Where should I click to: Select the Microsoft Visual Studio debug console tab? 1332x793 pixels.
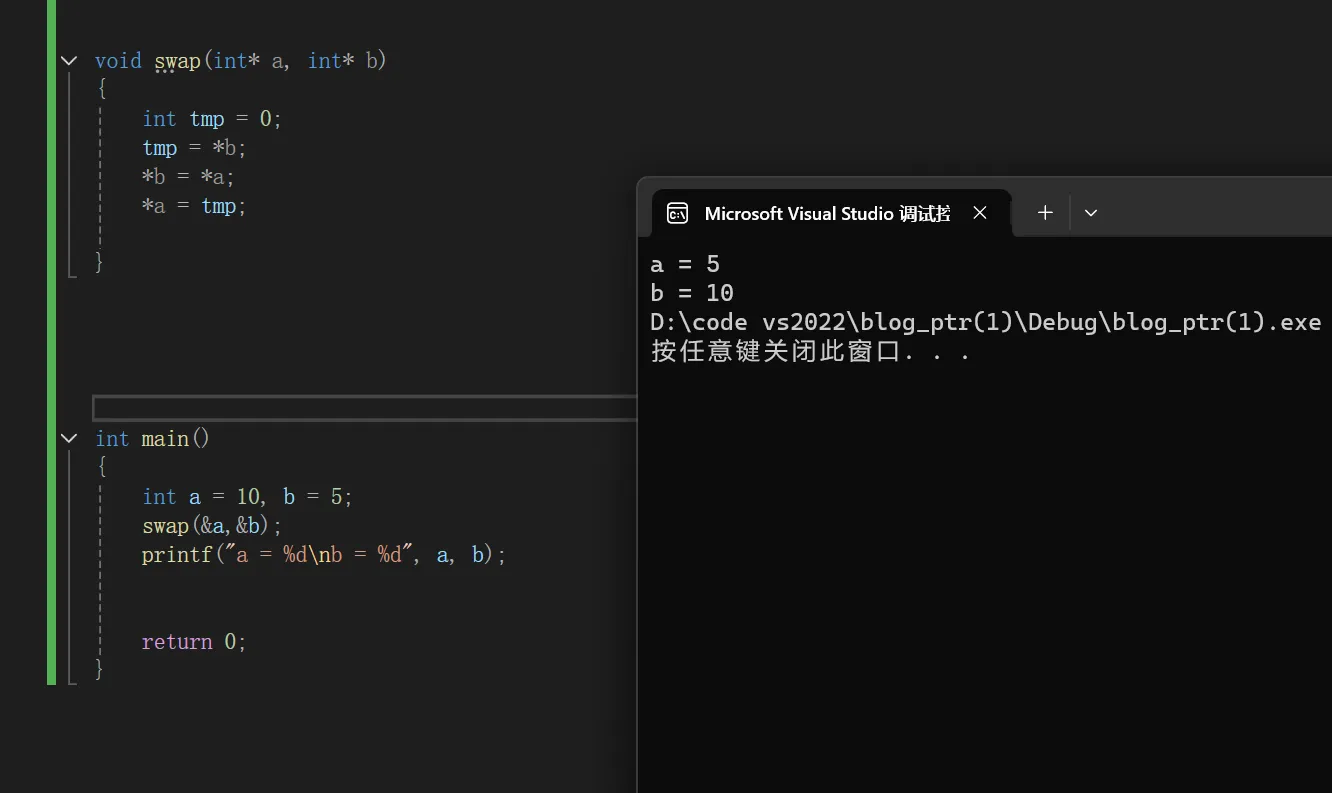(831, 213)
